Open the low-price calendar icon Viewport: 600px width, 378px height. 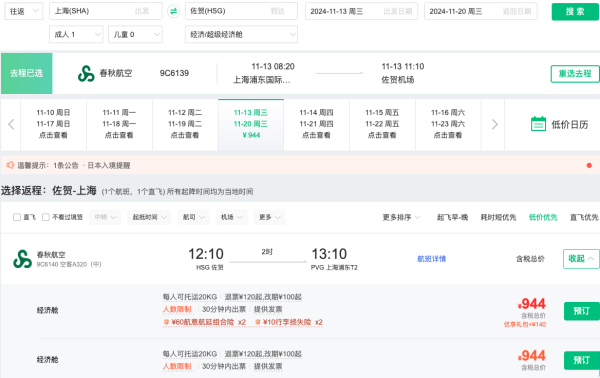point(538,124)
